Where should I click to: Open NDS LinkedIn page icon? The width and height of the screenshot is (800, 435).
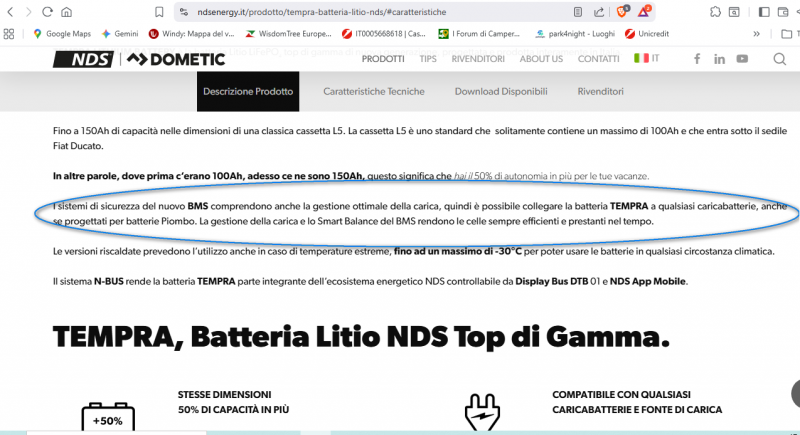pos(720,59)
